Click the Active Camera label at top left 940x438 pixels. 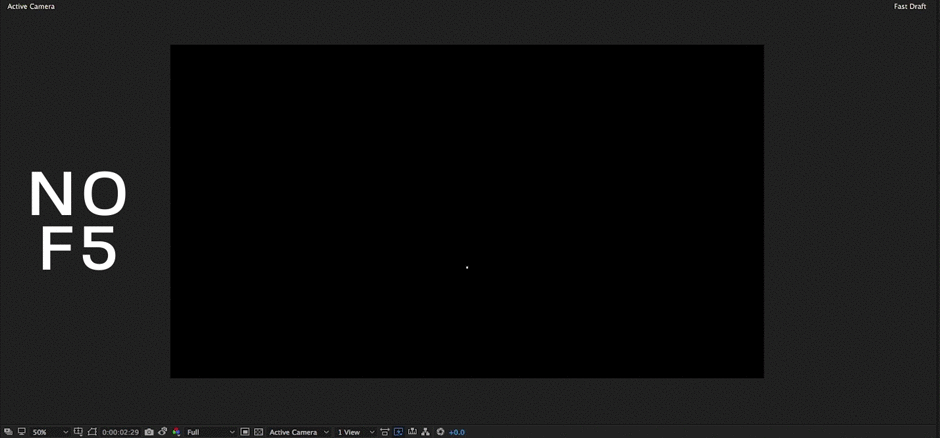pyautogui.click(x=31, y=7)
